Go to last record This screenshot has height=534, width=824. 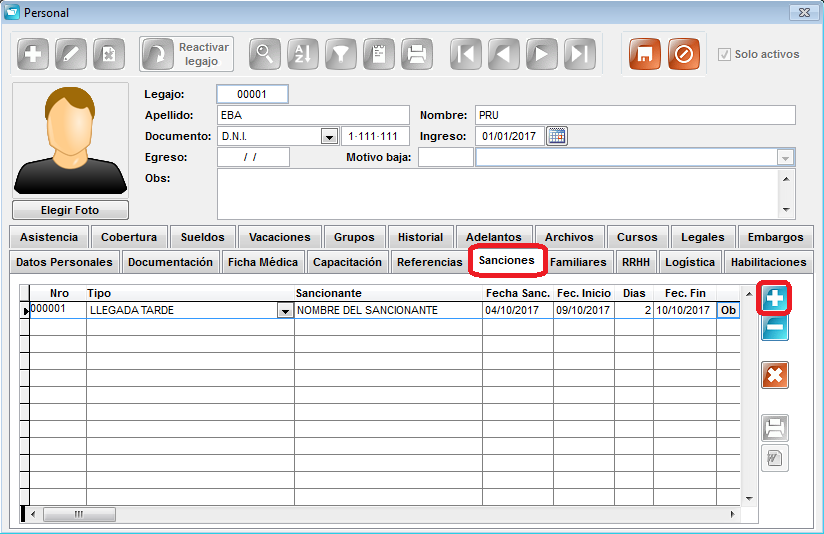click(580, 54)
